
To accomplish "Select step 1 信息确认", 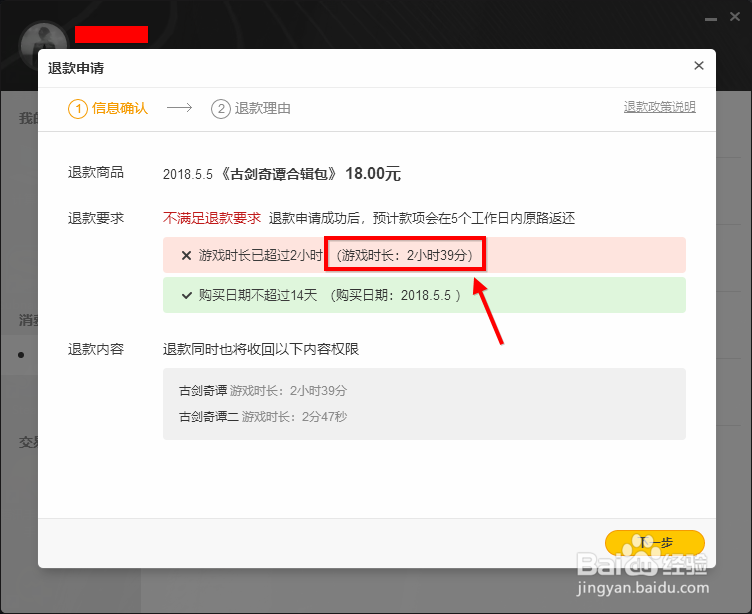I will tap(108, 108).
